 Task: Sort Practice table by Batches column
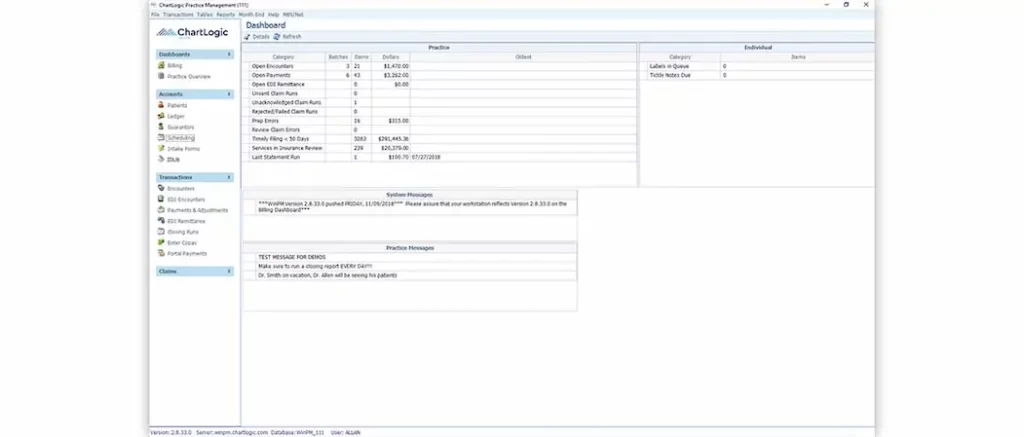(338, 57)
